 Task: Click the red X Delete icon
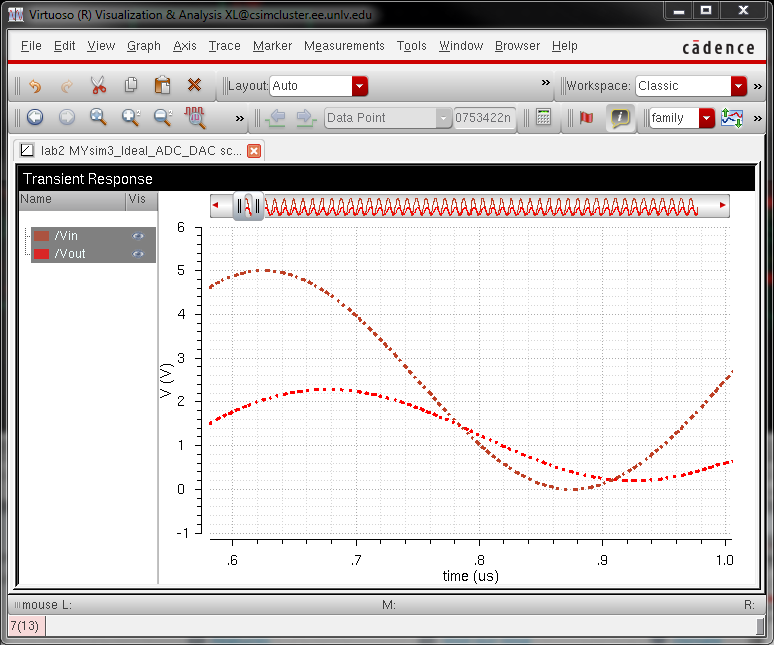195,86
